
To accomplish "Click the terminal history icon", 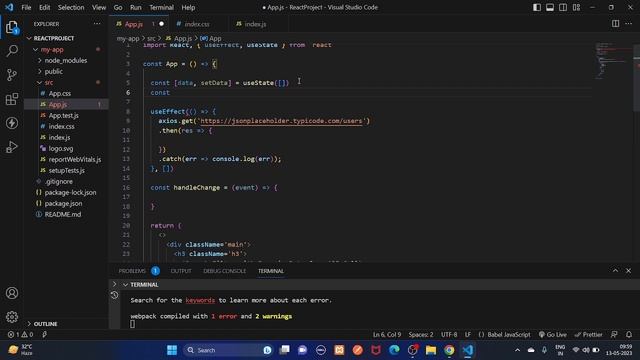I will 114,295.
